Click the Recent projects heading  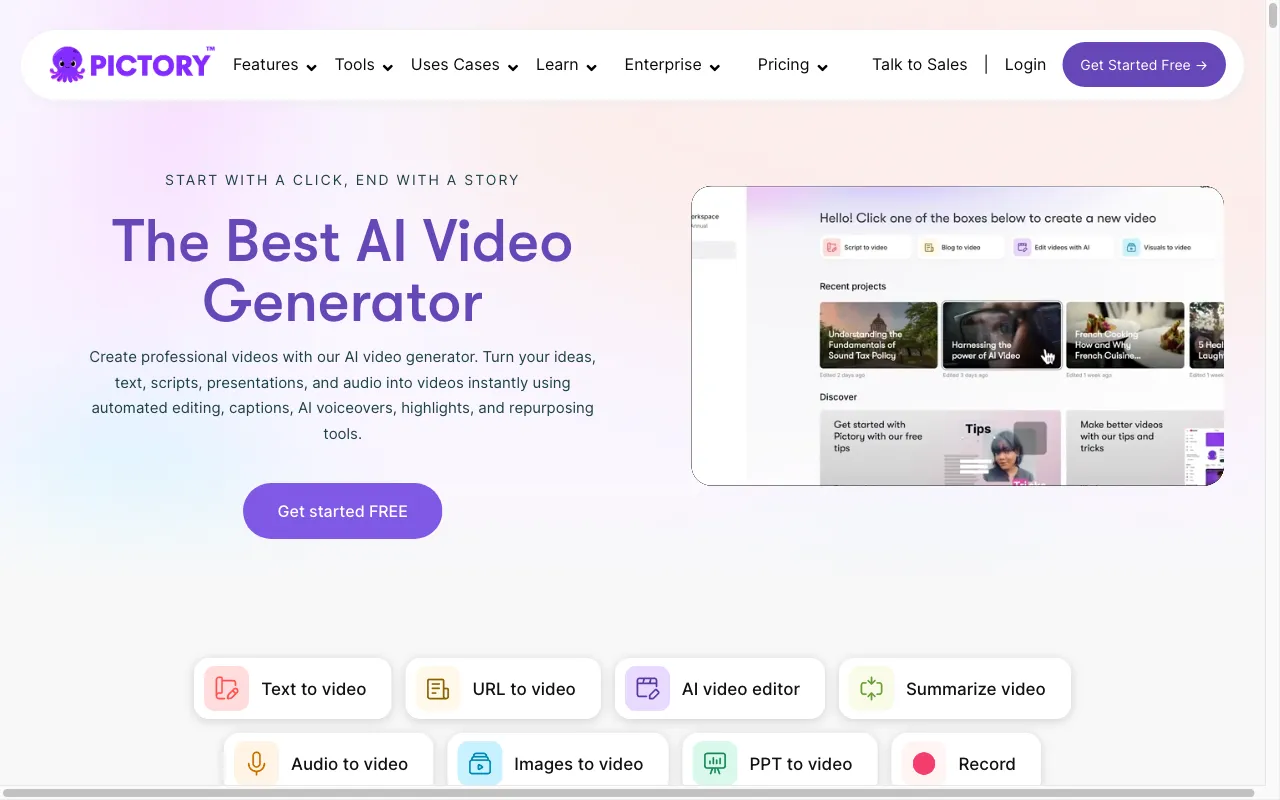tap(853, 286)
